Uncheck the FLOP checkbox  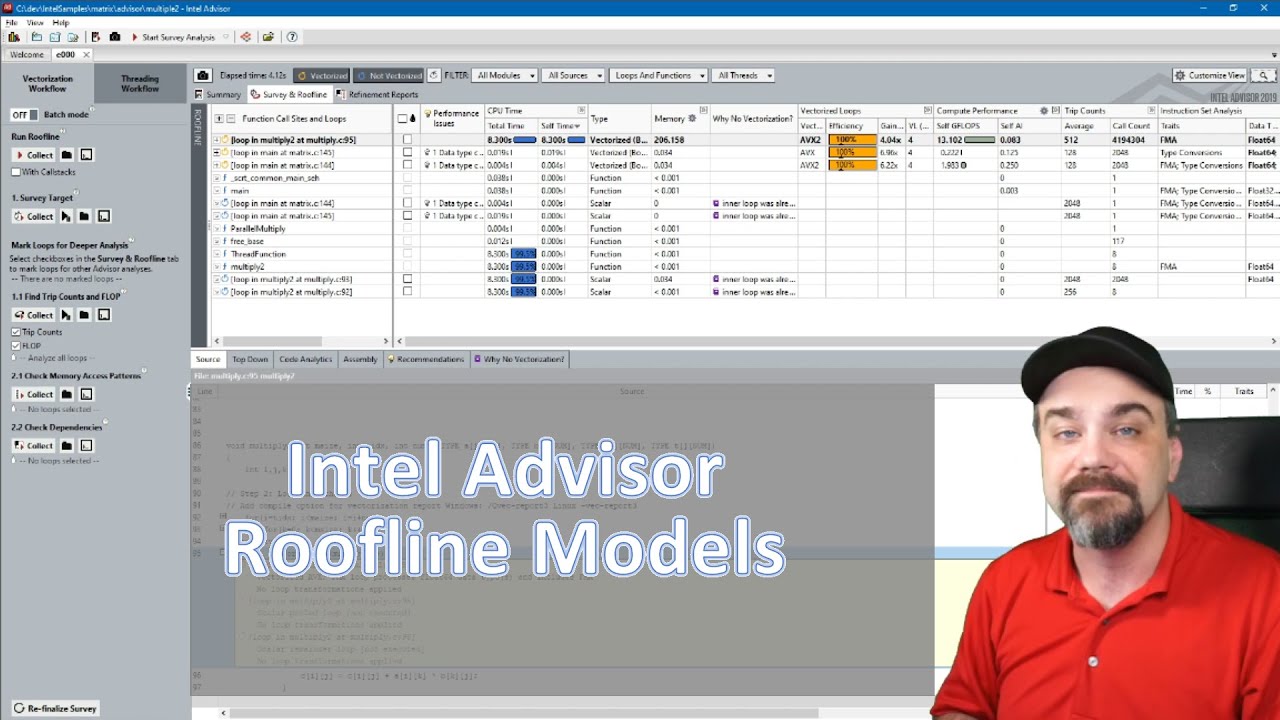coord(16,345)
